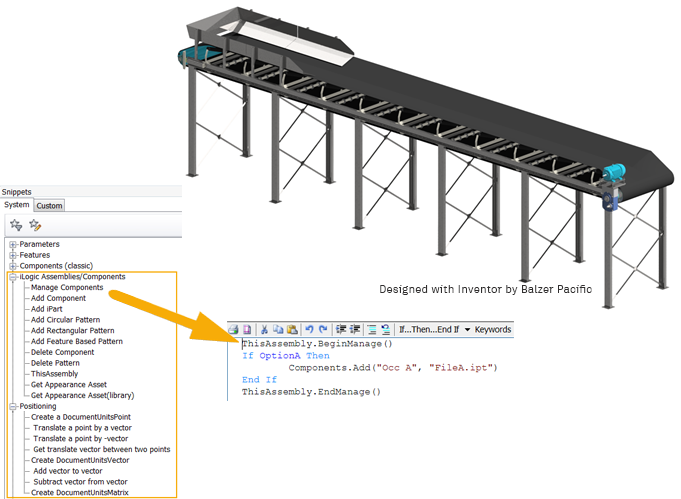
Task: Click the Print icon in code editor toolbar
Action: [234, 330]
